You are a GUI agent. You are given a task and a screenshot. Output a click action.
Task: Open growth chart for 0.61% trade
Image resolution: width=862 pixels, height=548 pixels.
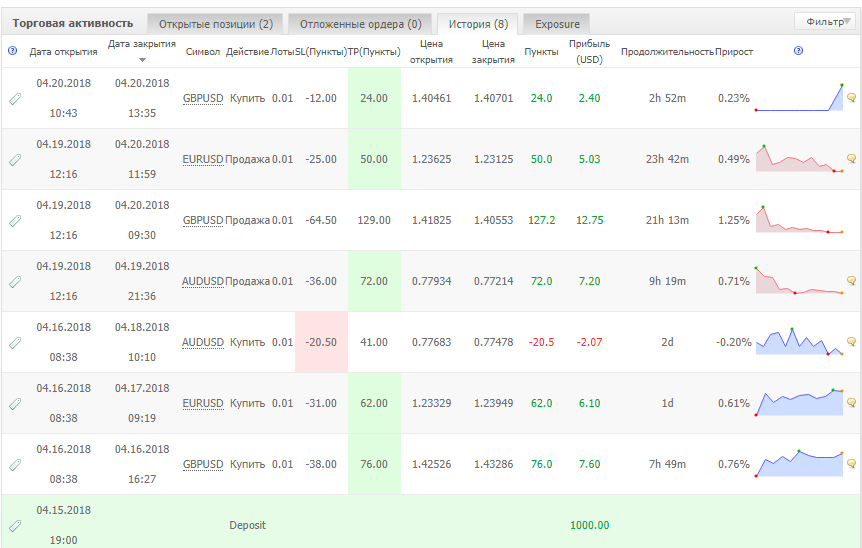799,403
